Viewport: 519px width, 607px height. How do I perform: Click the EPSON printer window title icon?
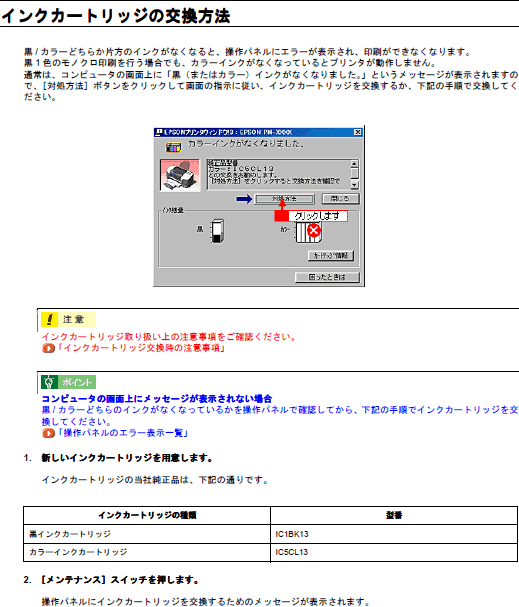pyautogui.click(x=158, y=132)
